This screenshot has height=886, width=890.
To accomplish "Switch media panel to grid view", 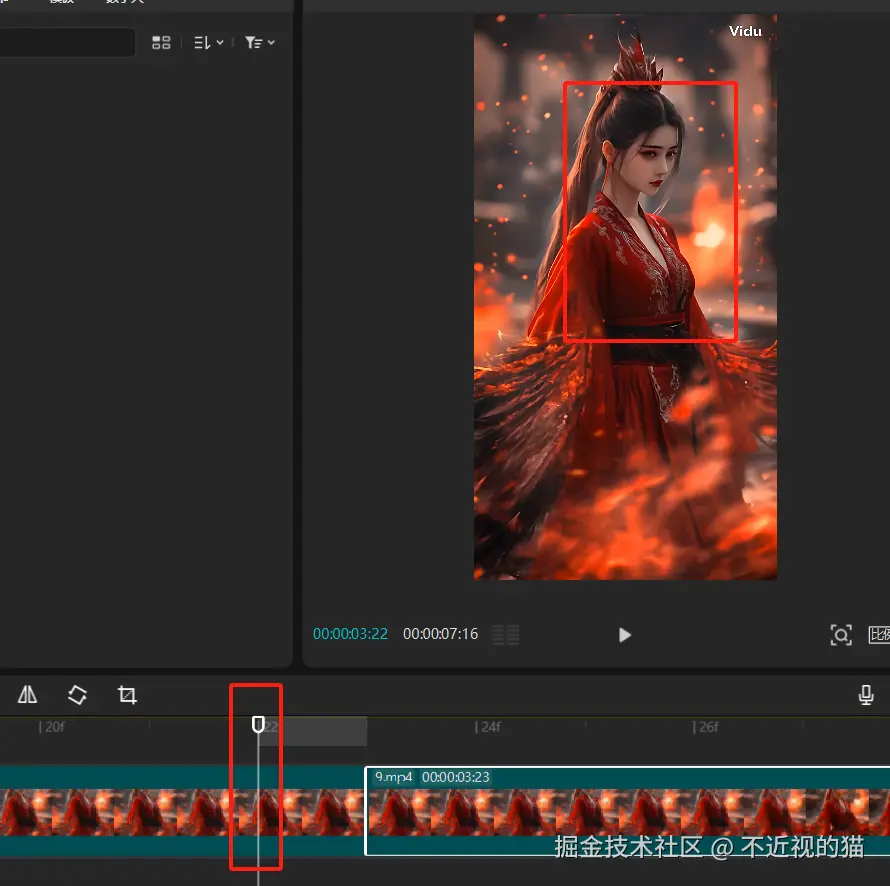I will coord(161,43).
